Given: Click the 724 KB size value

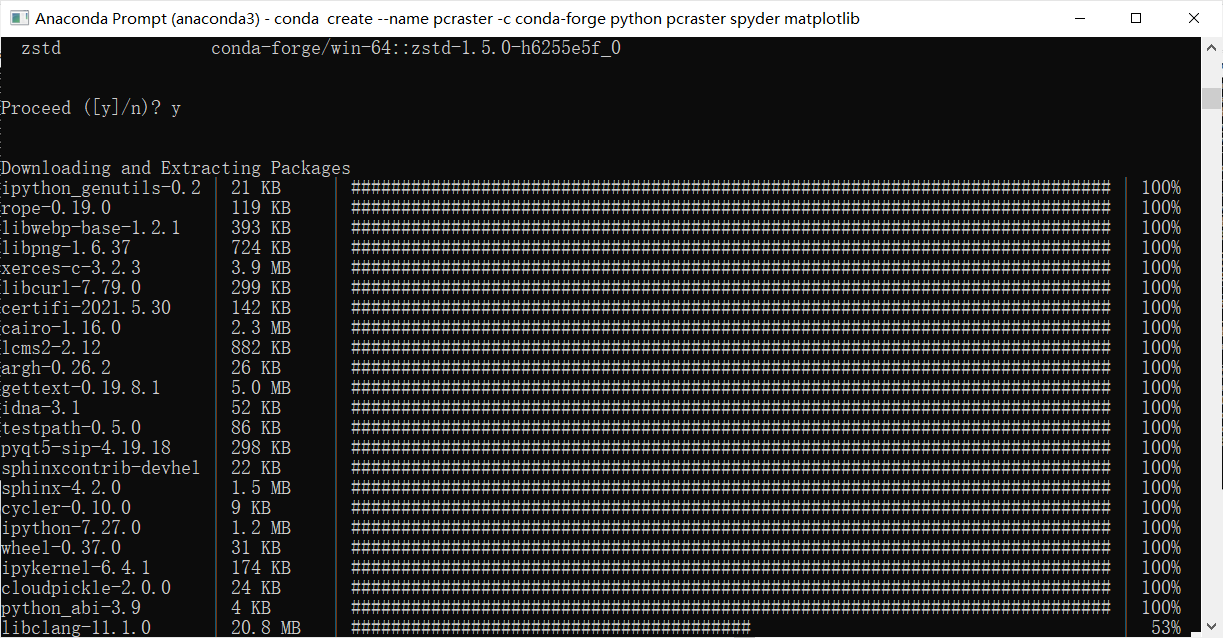Looking at the screenshot, I should tap(261, 248).
